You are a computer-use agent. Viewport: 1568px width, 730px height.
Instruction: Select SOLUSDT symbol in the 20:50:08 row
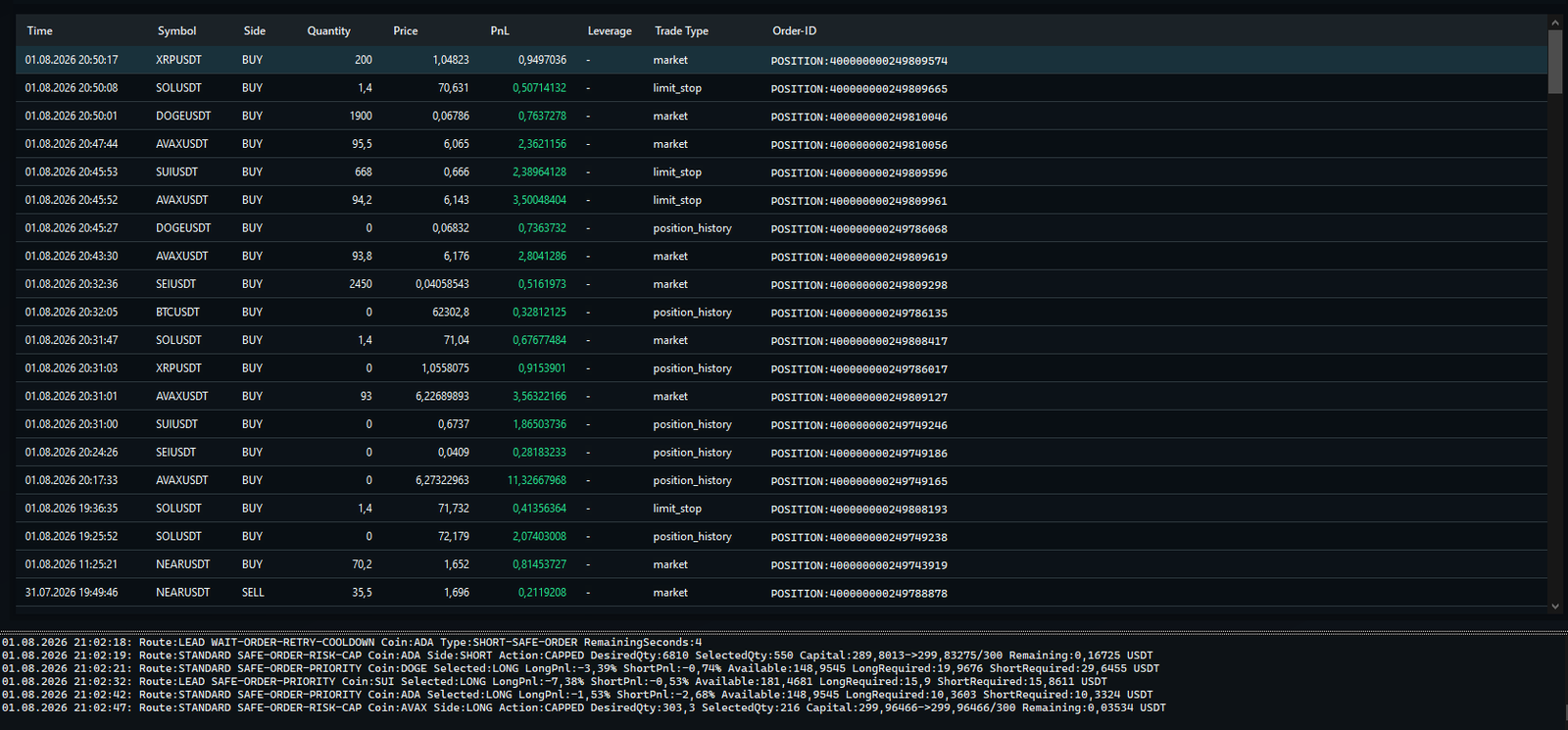click(178, 88)
